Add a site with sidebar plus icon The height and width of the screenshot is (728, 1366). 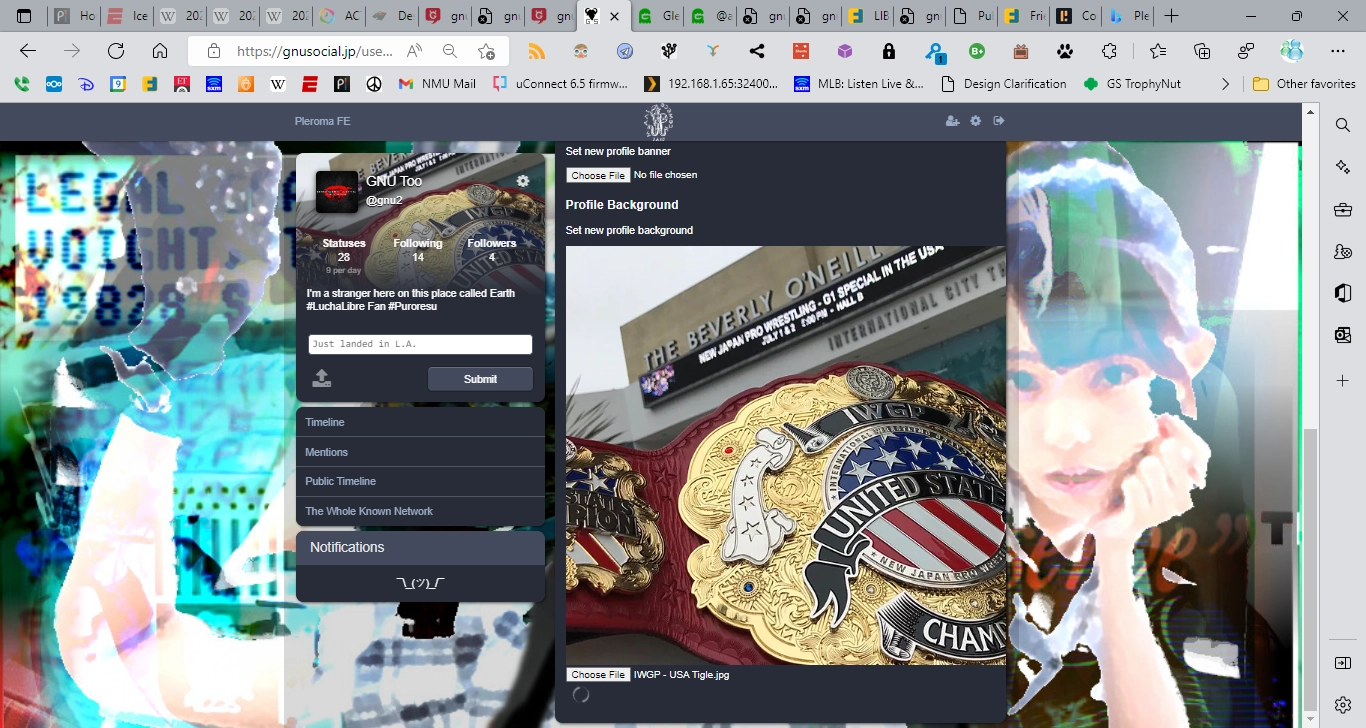(x=1343, y=381)
